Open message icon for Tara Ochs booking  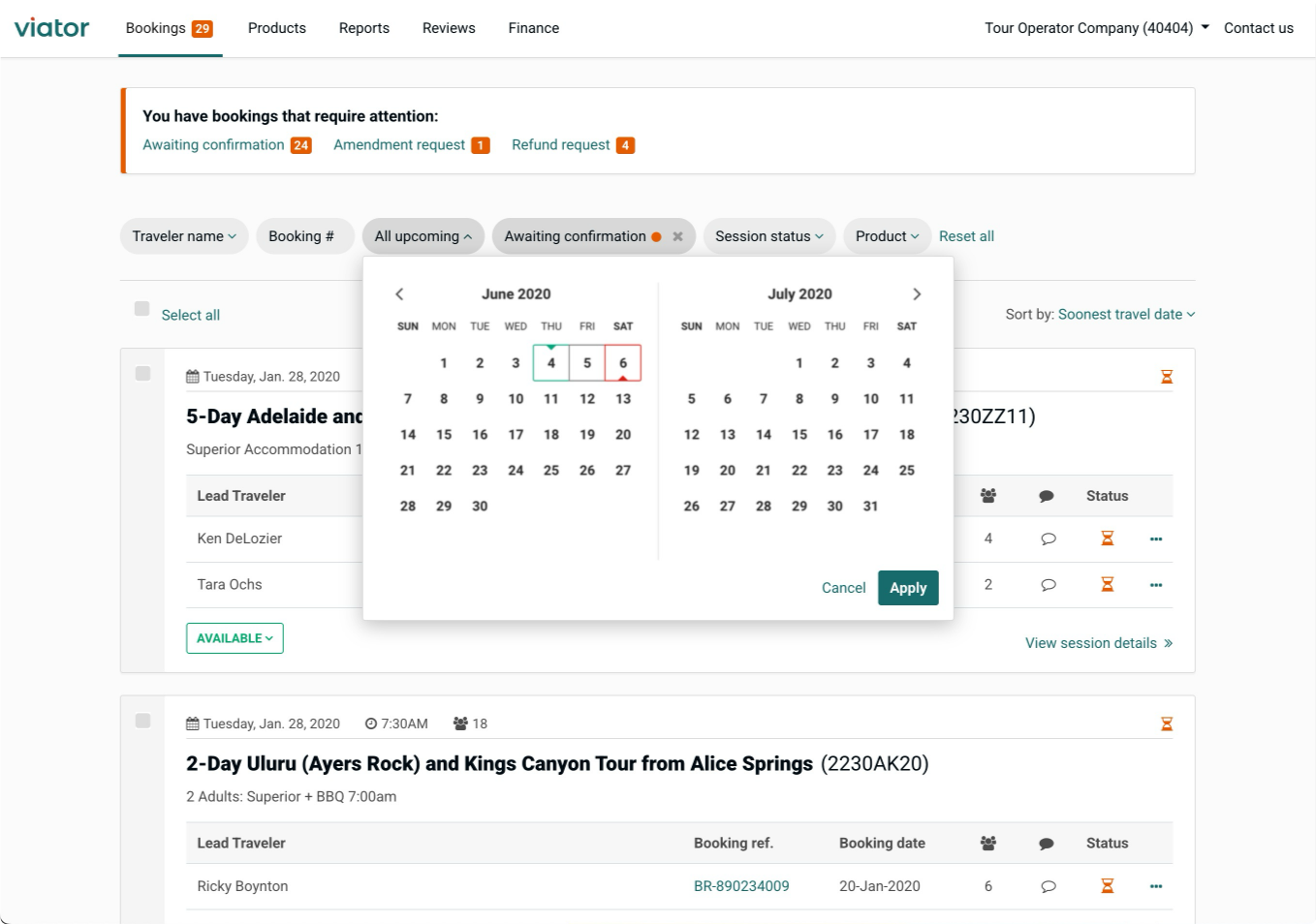click(x=1048, y=585)
